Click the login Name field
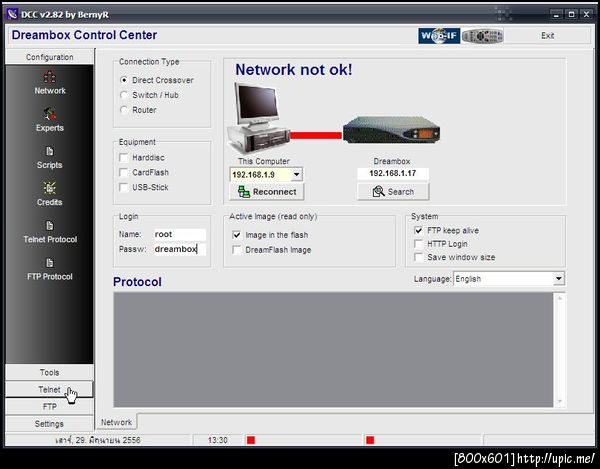 [179, 234]
